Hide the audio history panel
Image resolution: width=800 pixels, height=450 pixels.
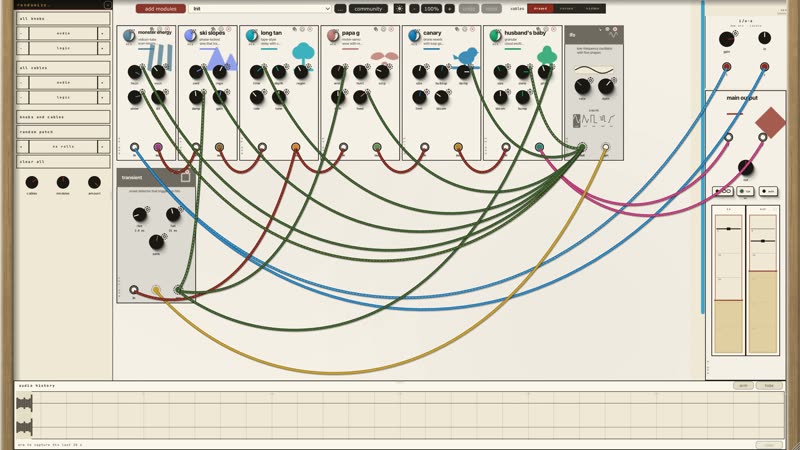pyautogui.click(x=769, y=386)
